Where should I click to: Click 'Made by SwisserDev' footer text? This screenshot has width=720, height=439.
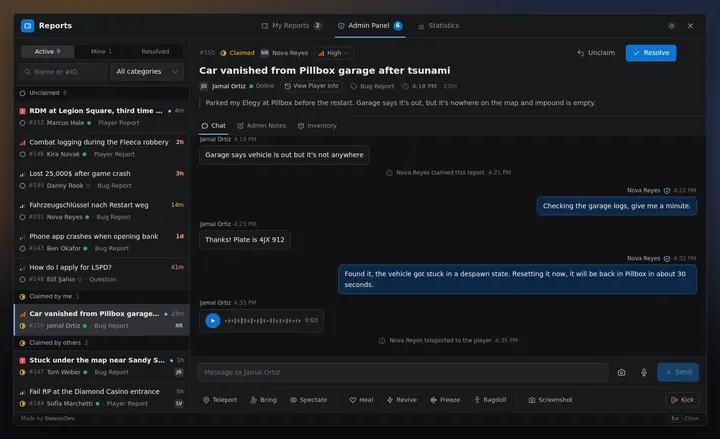pyautogui.click(x=48, y=418)
